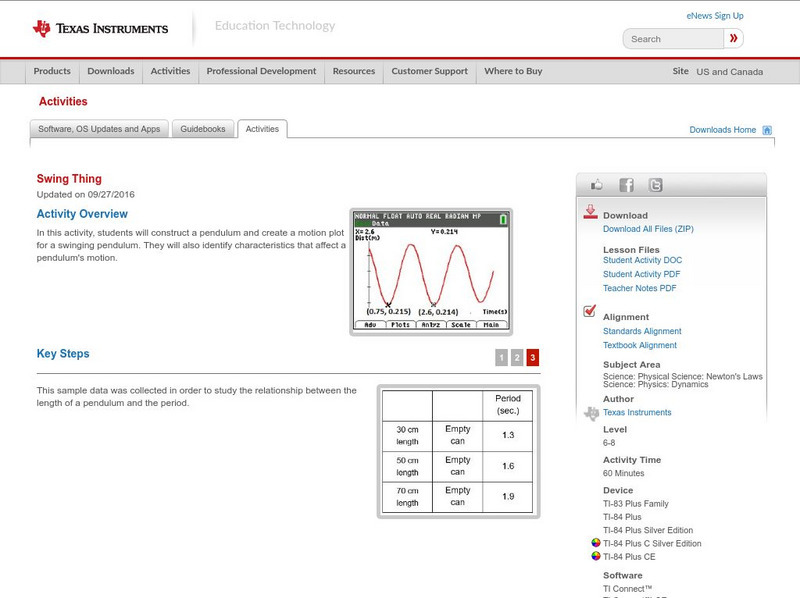The height and width of the screenshot is (598, 800).
Task: Click the pendulum graph calculator screenshot
Action: (431, 270)
